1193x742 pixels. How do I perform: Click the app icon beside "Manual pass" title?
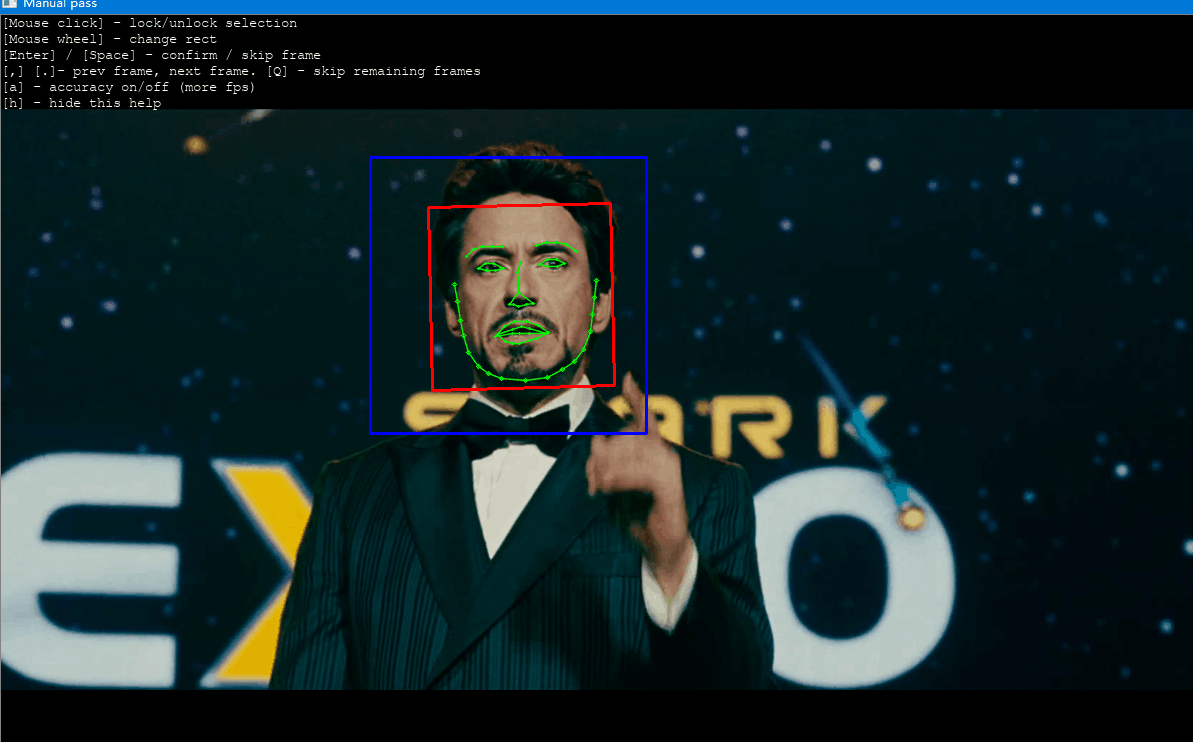[x=9, y=4]
